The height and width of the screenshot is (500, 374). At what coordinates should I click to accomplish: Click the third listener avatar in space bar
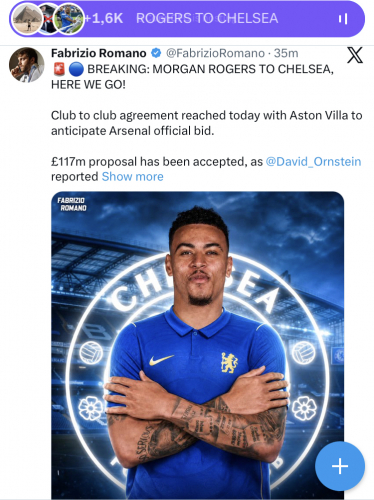tap(69, 19)
